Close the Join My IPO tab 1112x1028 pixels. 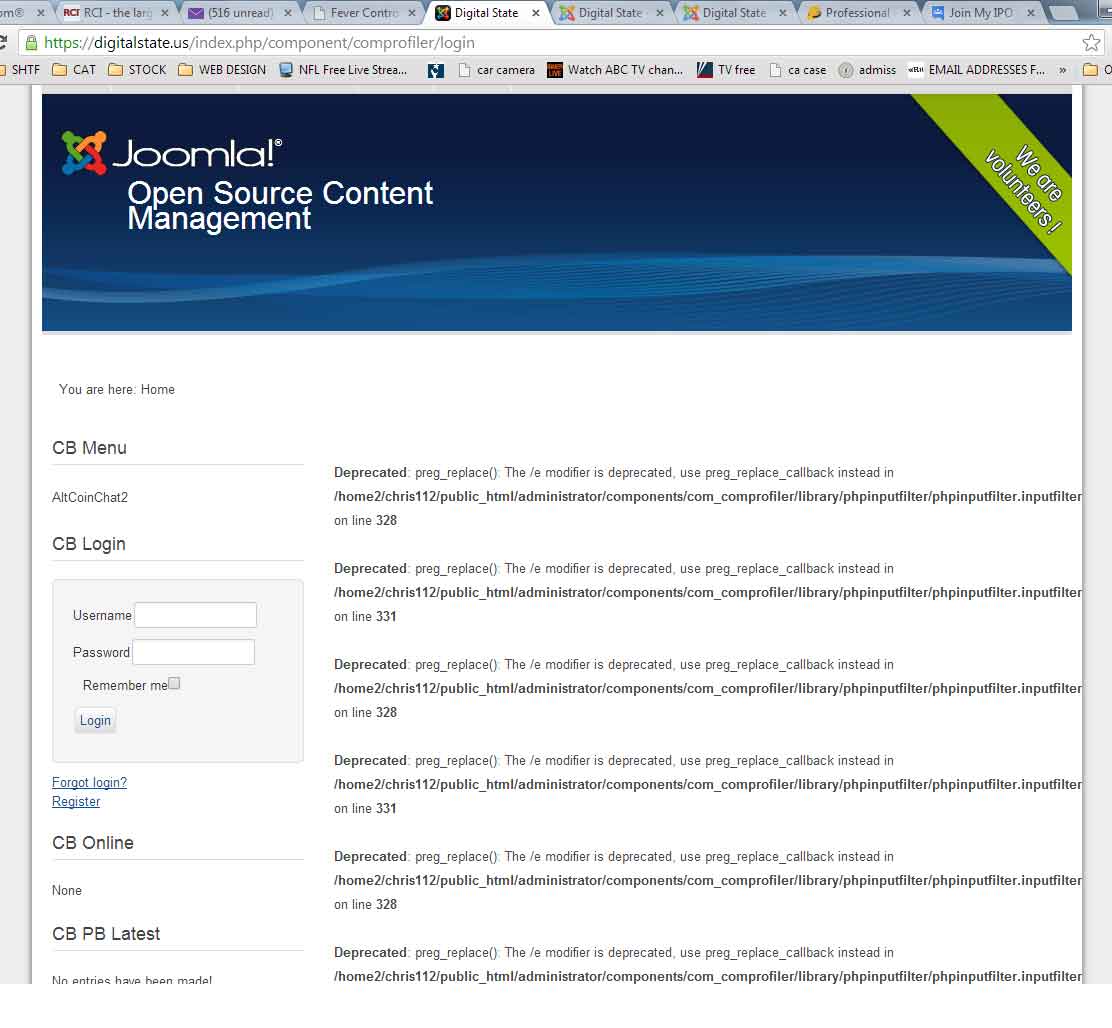pos(1031,13)
